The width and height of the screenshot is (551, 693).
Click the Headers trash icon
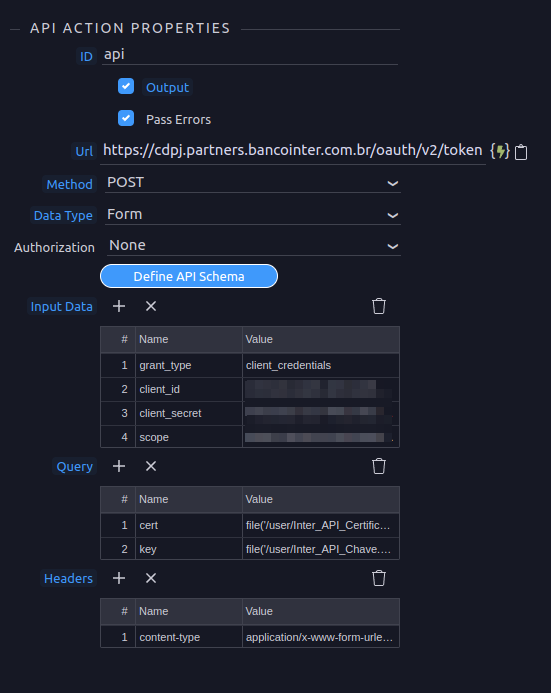tap(379, 578)
